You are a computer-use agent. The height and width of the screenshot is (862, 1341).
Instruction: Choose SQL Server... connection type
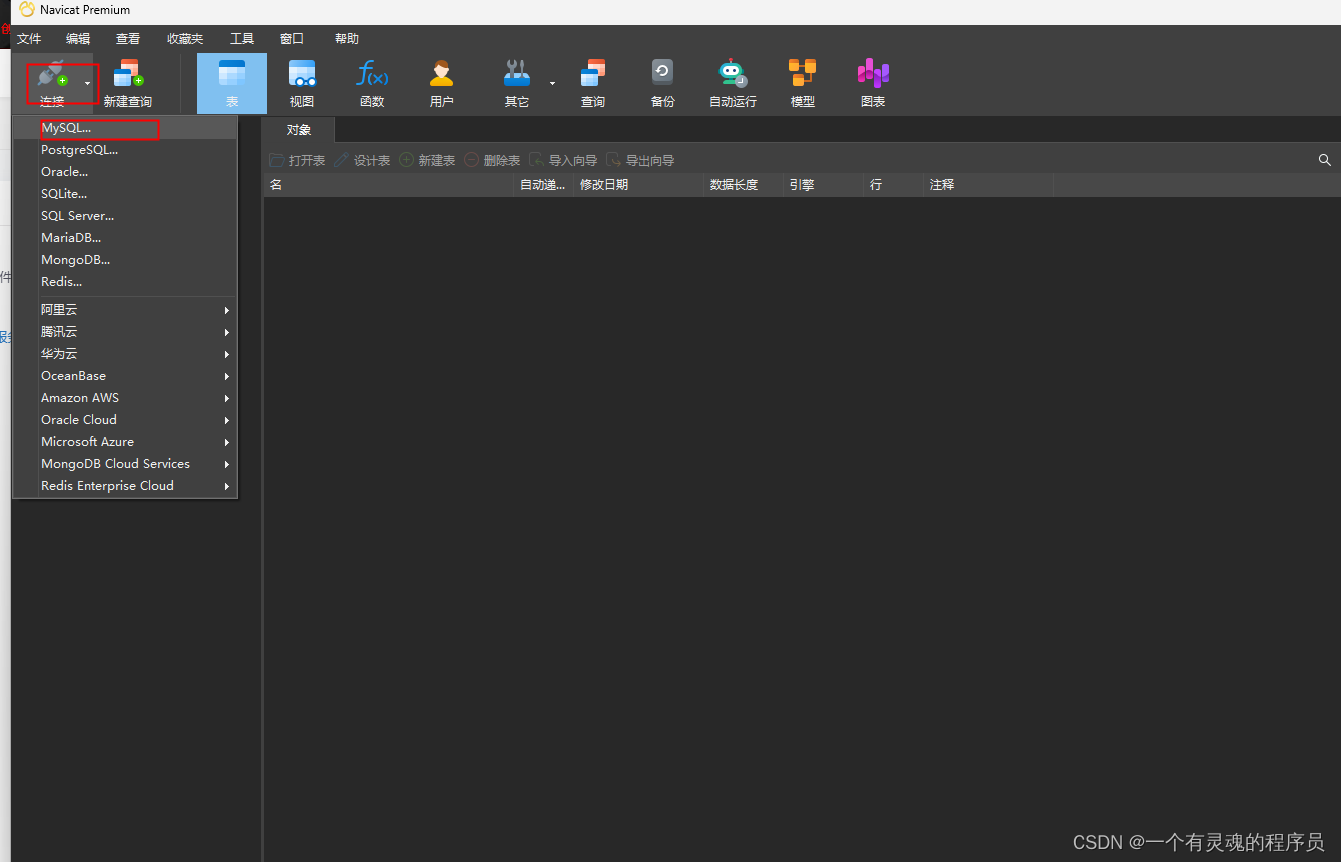(125, 216)
